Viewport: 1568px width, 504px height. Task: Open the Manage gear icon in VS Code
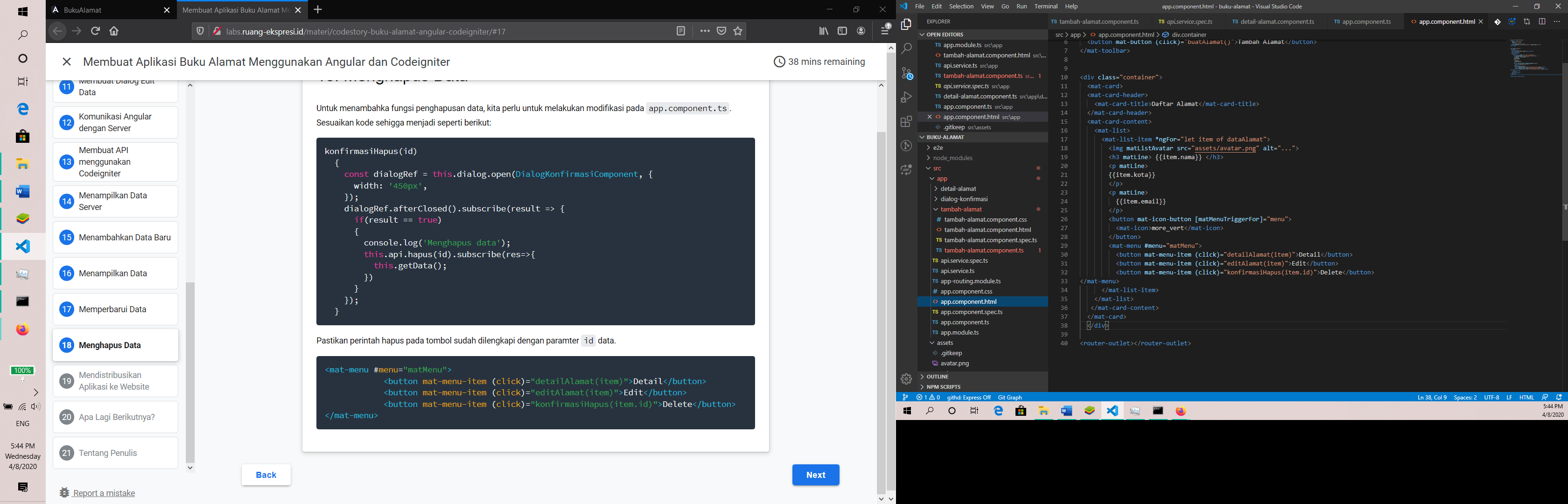coord(906,379)
